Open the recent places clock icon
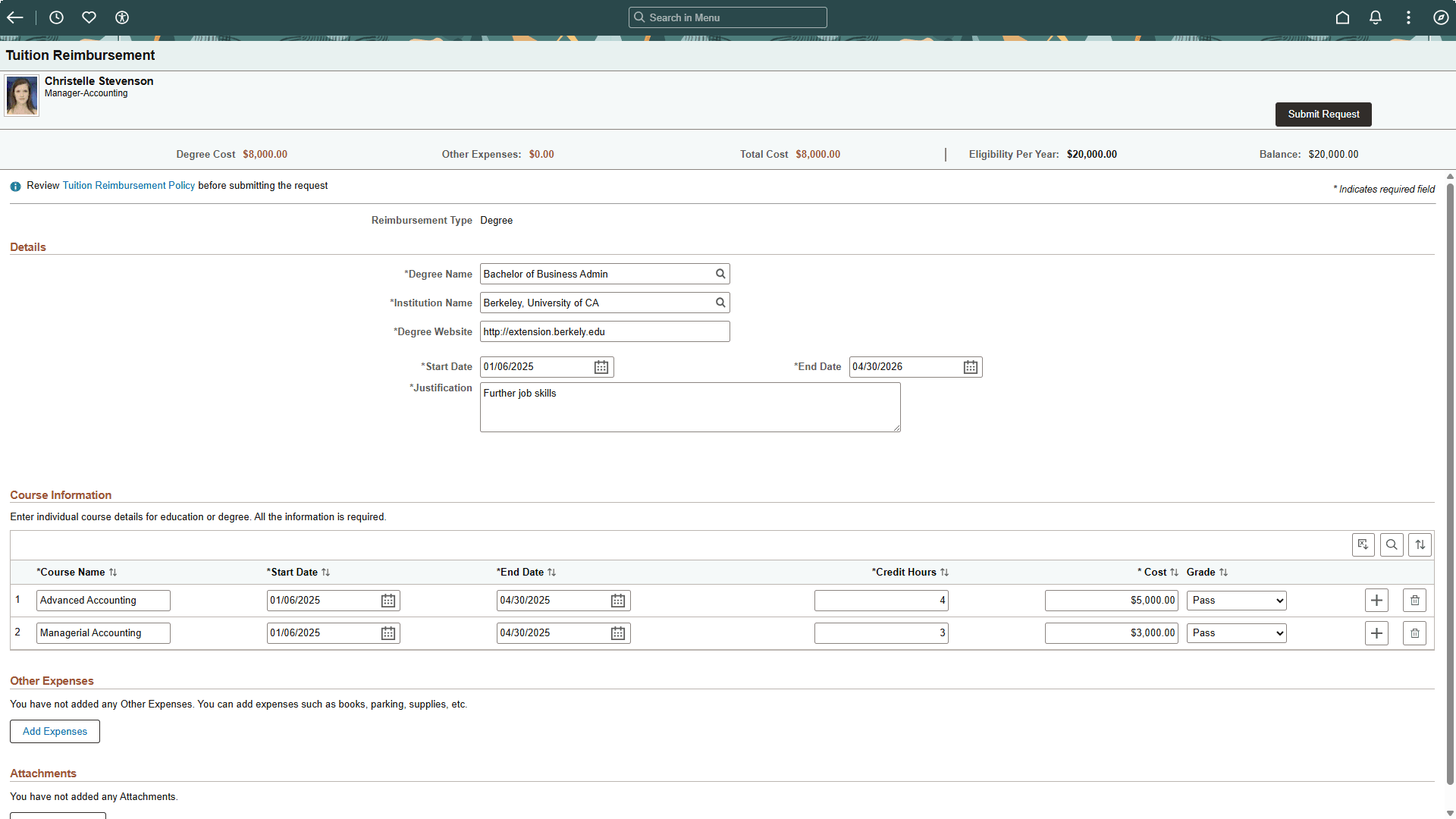This screenshot has height=819, width=1456. [x=55, y=17]
